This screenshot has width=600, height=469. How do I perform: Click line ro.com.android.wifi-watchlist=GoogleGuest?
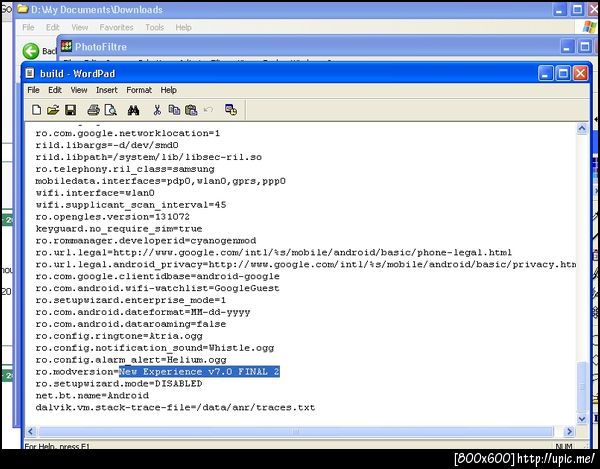coord(157,288)
